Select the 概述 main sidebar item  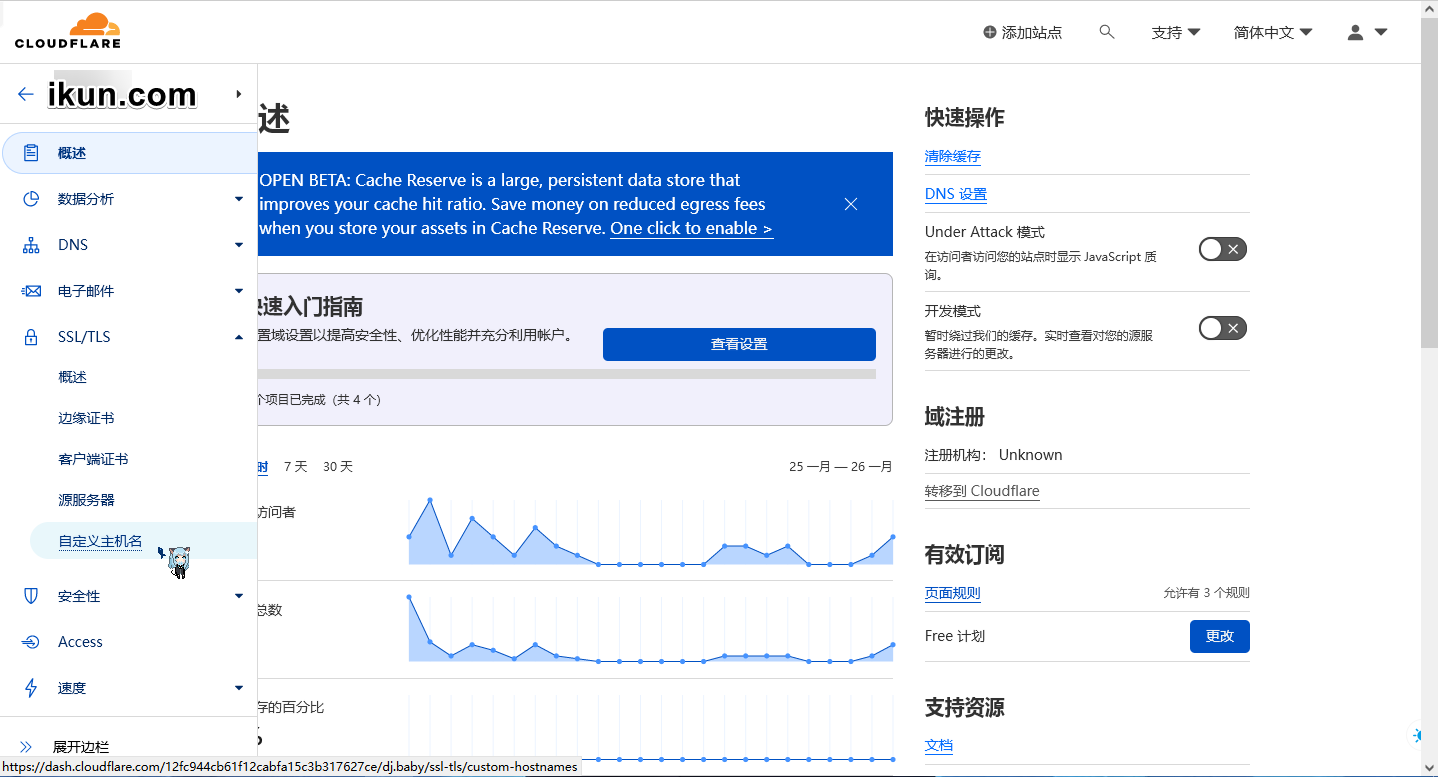pos(129,153)
